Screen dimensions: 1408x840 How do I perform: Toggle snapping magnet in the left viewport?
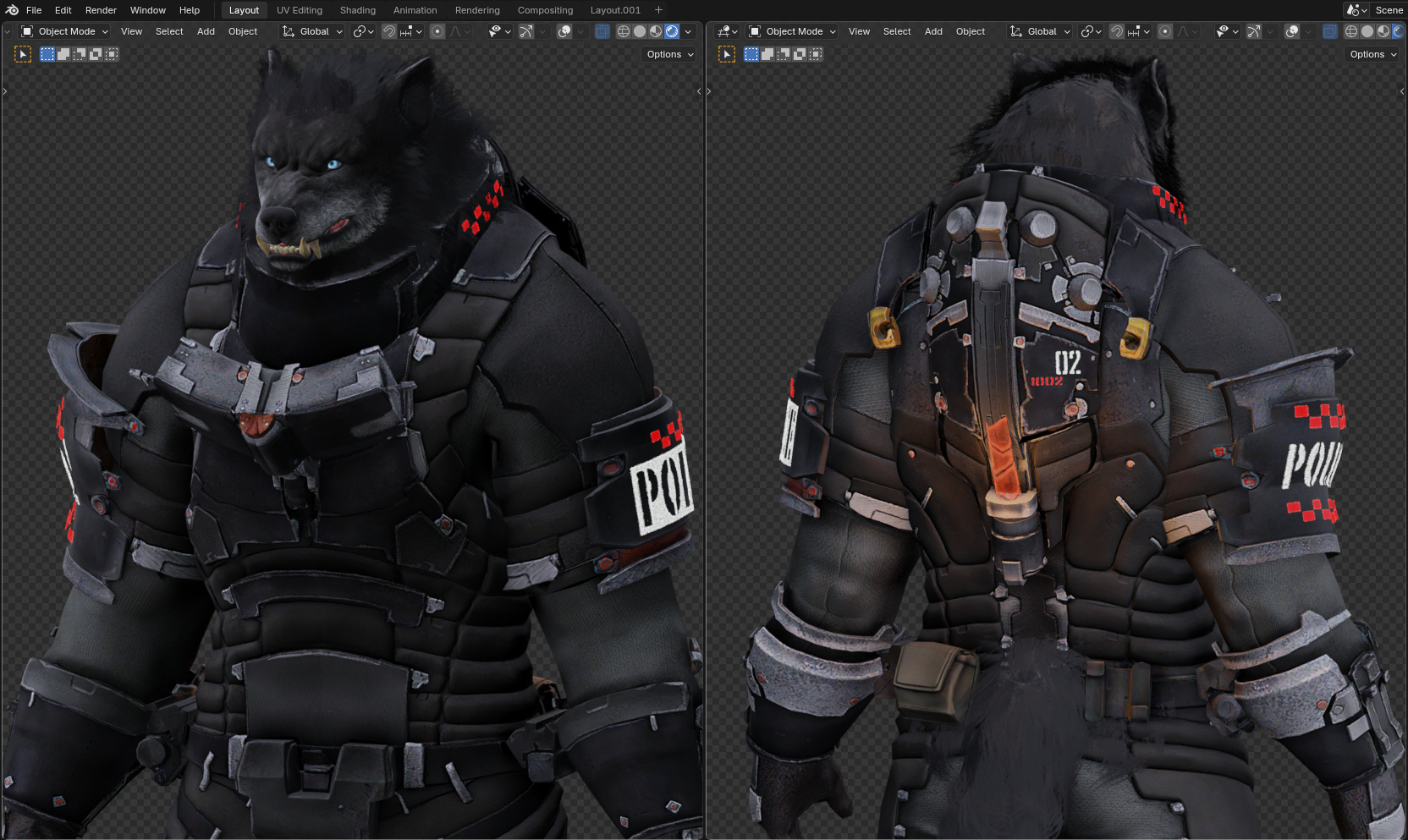[389, 31]
